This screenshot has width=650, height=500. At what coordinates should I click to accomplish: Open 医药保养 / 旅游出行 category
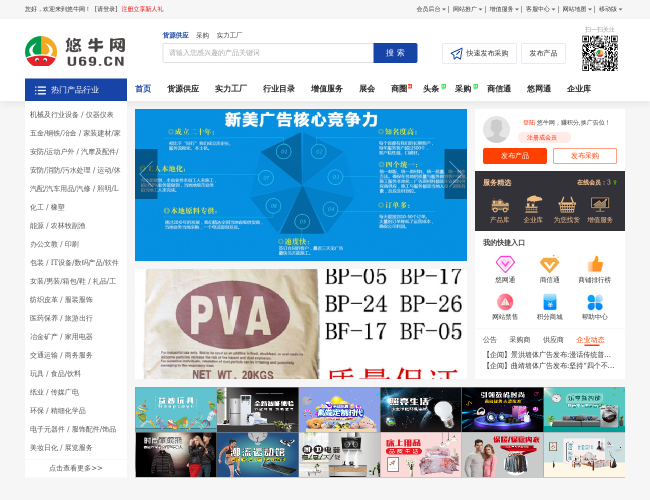[61, 318]
